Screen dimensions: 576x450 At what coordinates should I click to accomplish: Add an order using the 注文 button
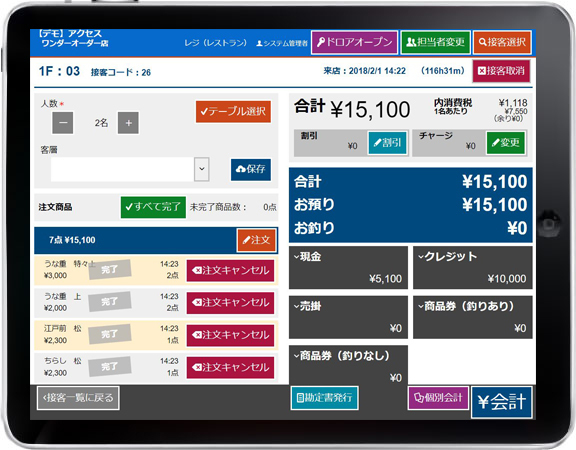click(x=256, y=240)
